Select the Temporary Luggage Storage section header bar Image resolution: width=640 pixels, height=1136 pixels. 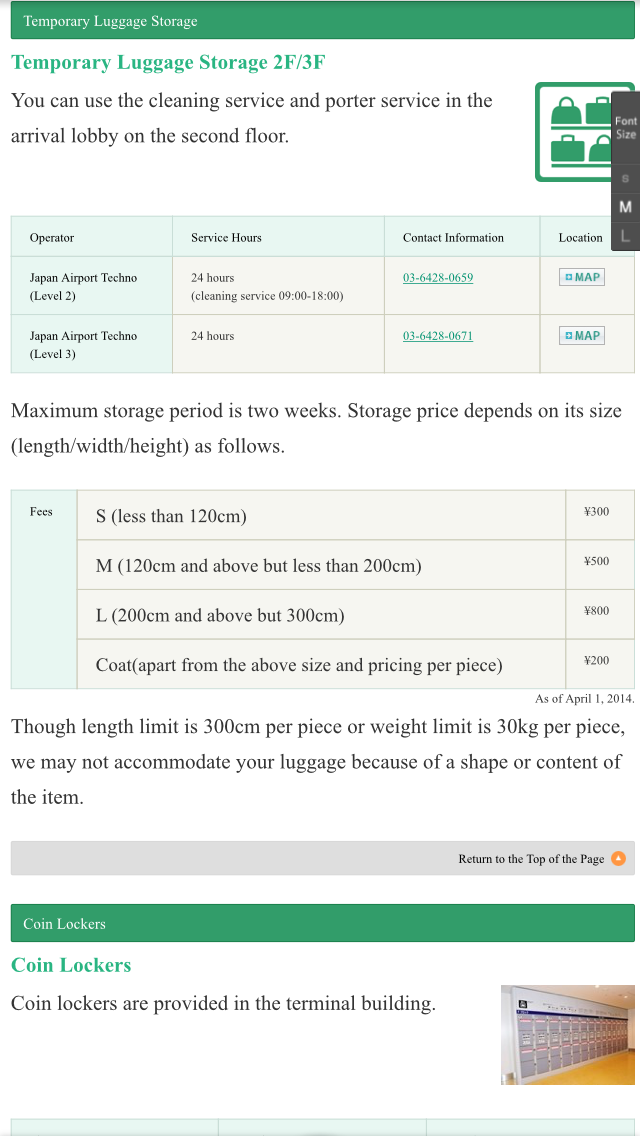(x=322, y=21)
